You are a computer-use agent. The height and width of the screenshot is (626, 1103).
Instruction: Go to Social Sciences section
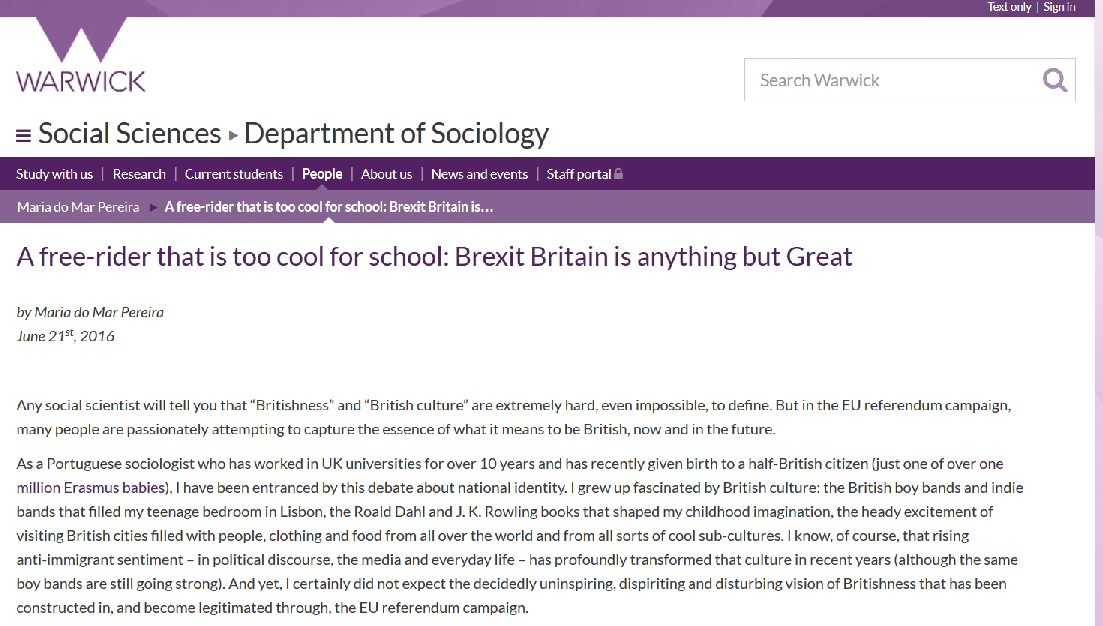[129, 134]
